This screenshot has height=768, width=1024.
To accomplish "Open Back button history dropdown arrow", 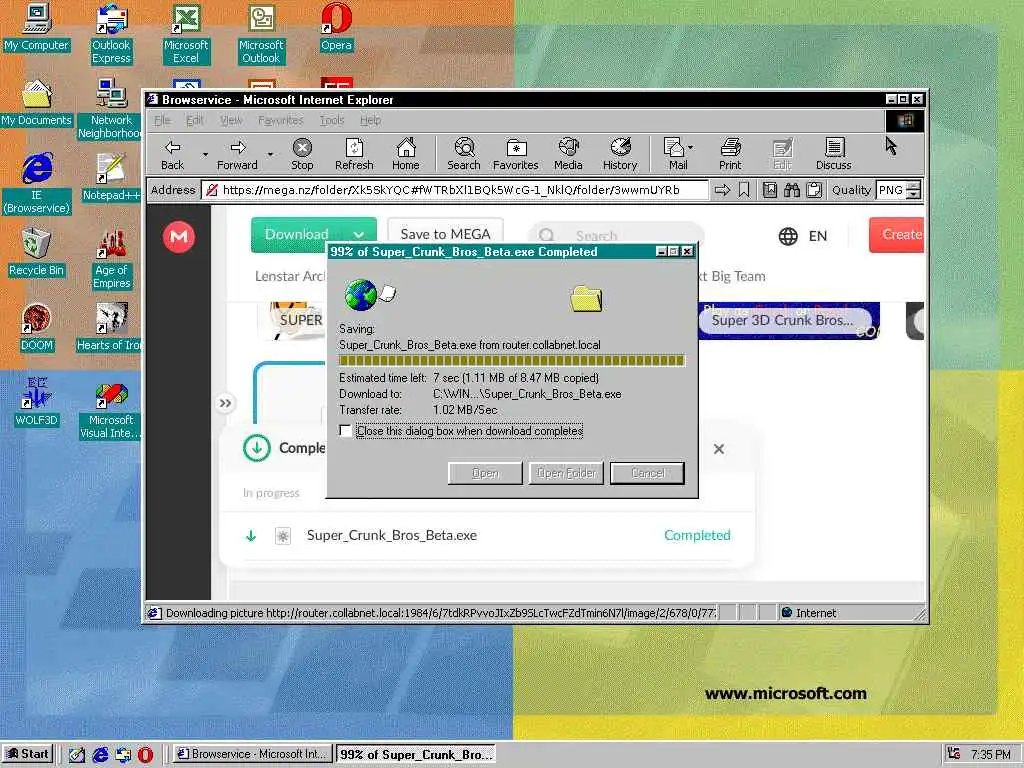I will 205,155.
